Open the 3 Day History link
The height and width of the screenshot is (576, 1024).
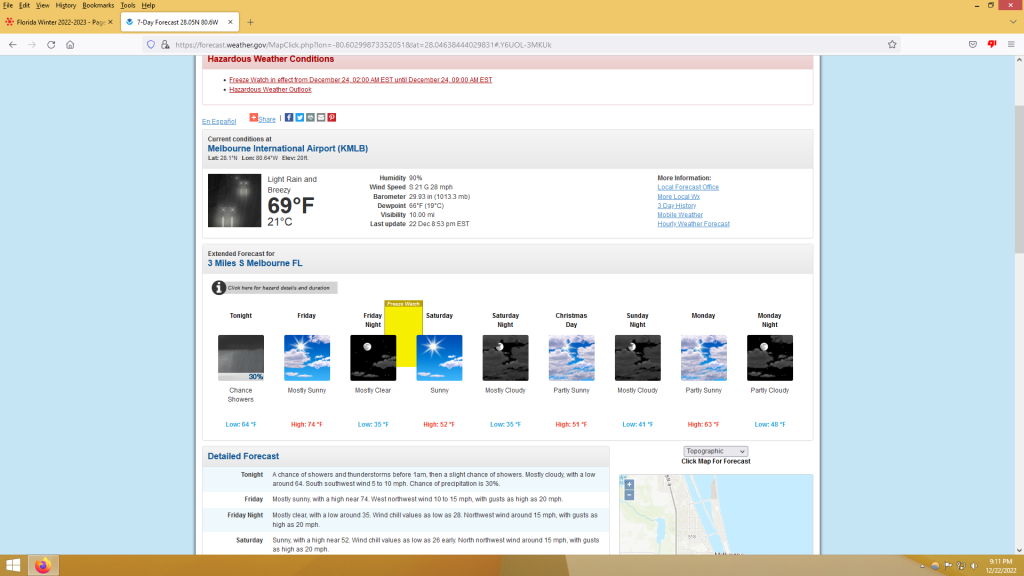(677, 205)
